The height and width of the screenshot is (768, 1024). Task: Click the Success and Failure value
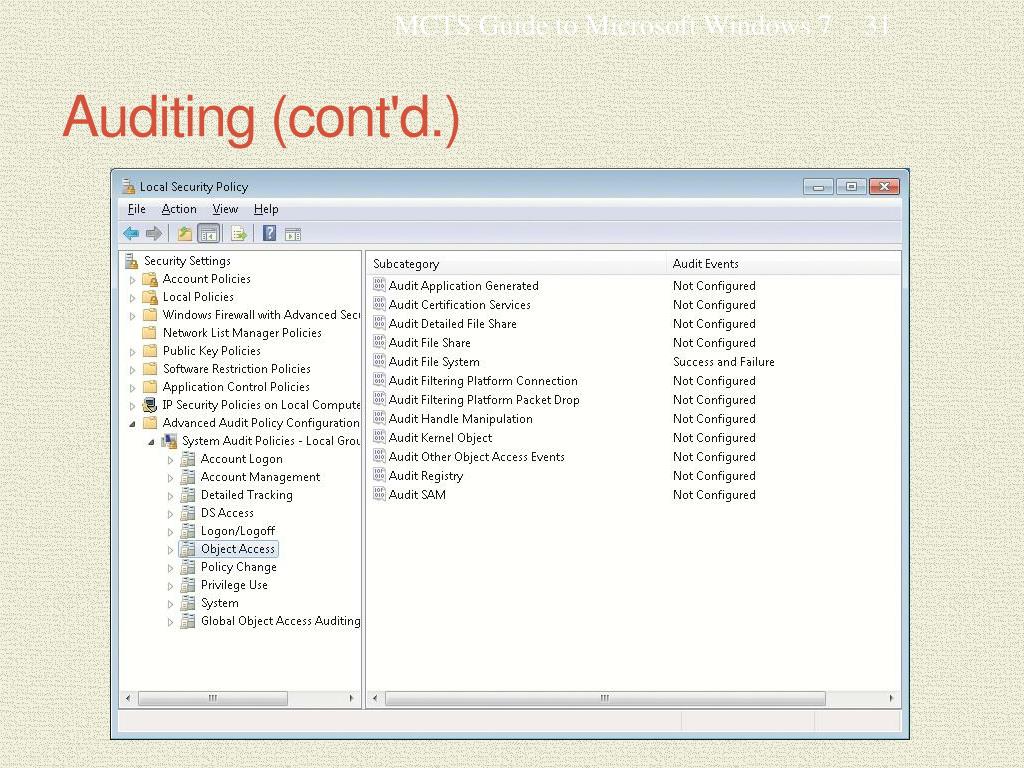point(724,362)
